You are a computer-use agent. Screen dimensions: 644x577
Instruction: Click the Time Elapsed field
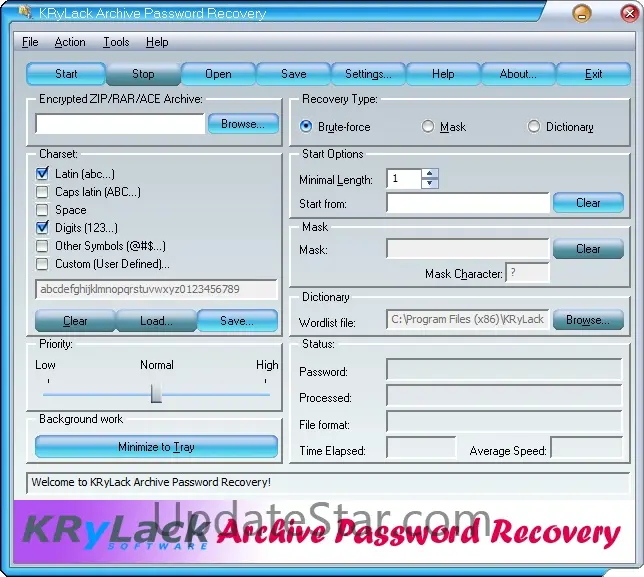[x=421, y=448]
